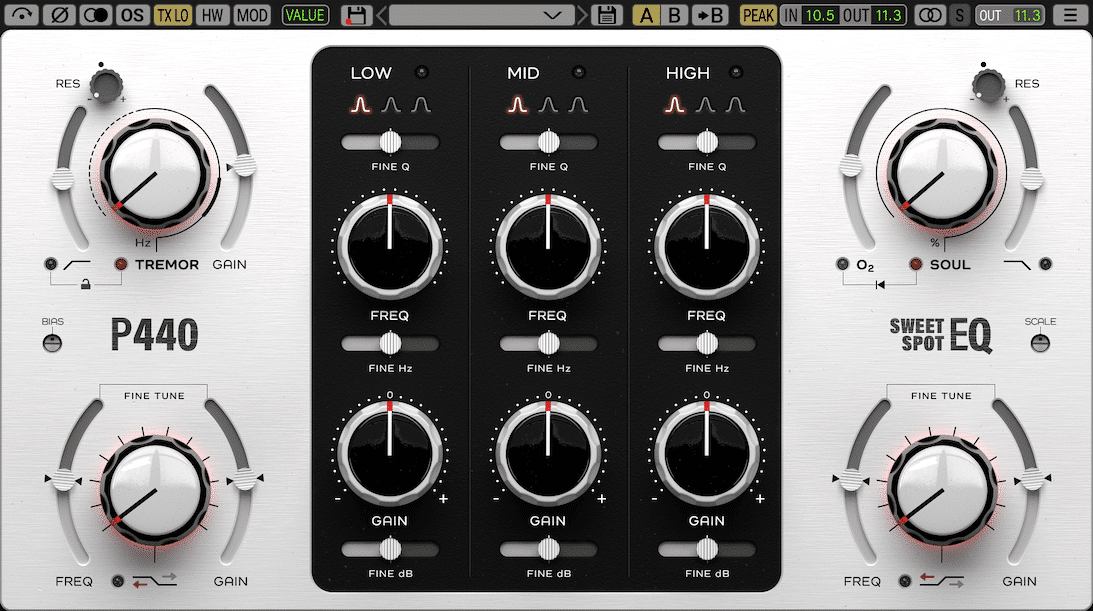Click the green VALUE button
The width and height of the screenshot is (1093, 611).
pos(304,15)
